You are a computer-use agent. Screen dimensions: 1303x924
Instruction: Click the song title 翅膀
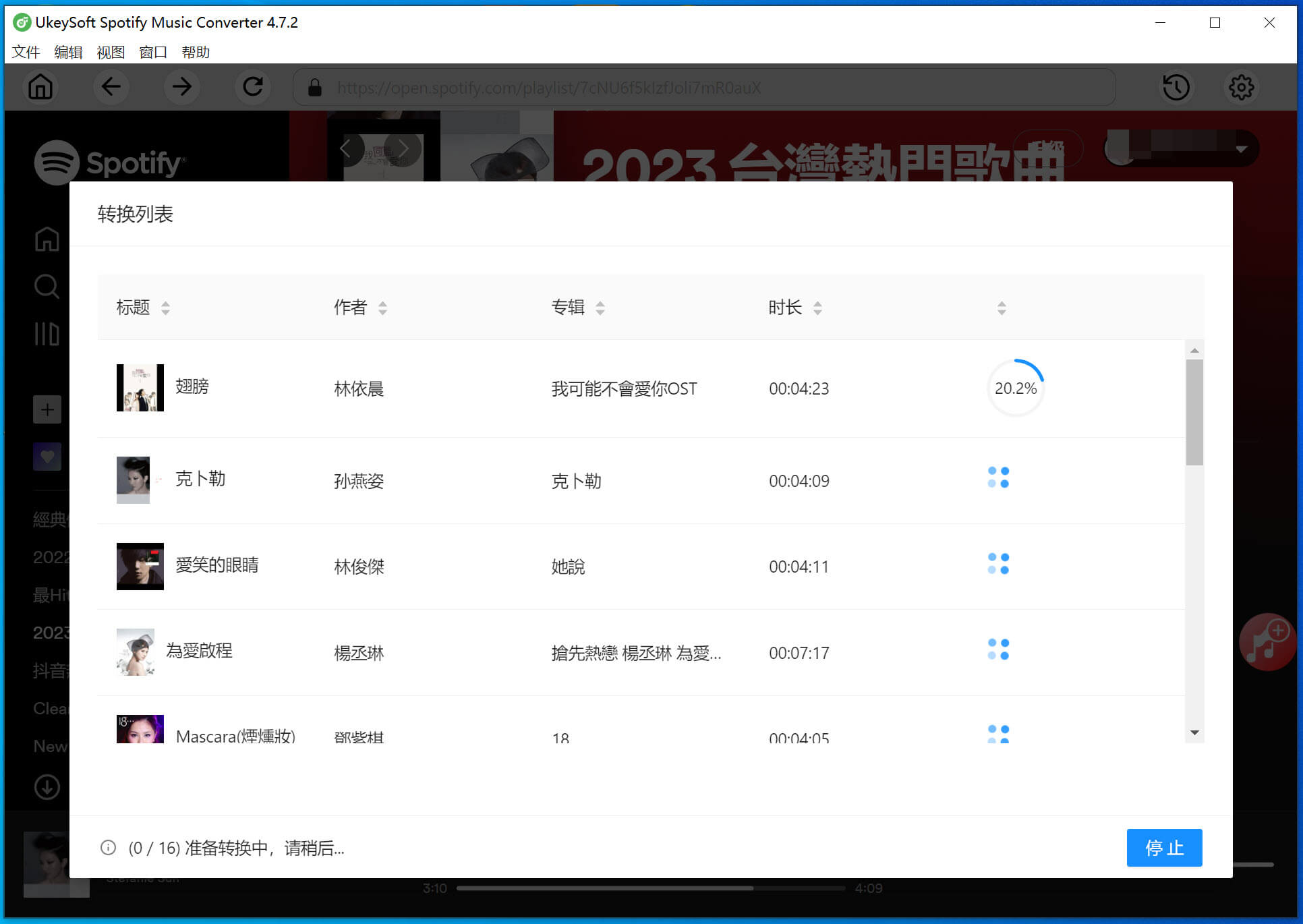(192, 386)
